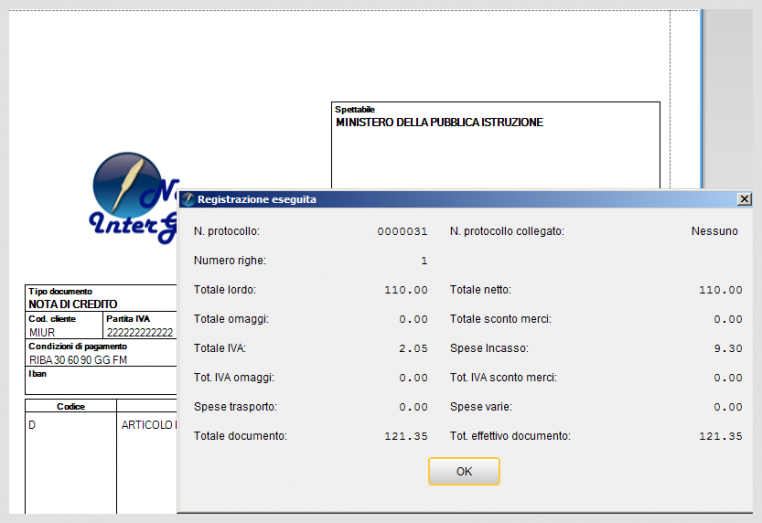
Task: Click the Totale documento value 121.35
Action: [406, 436]
